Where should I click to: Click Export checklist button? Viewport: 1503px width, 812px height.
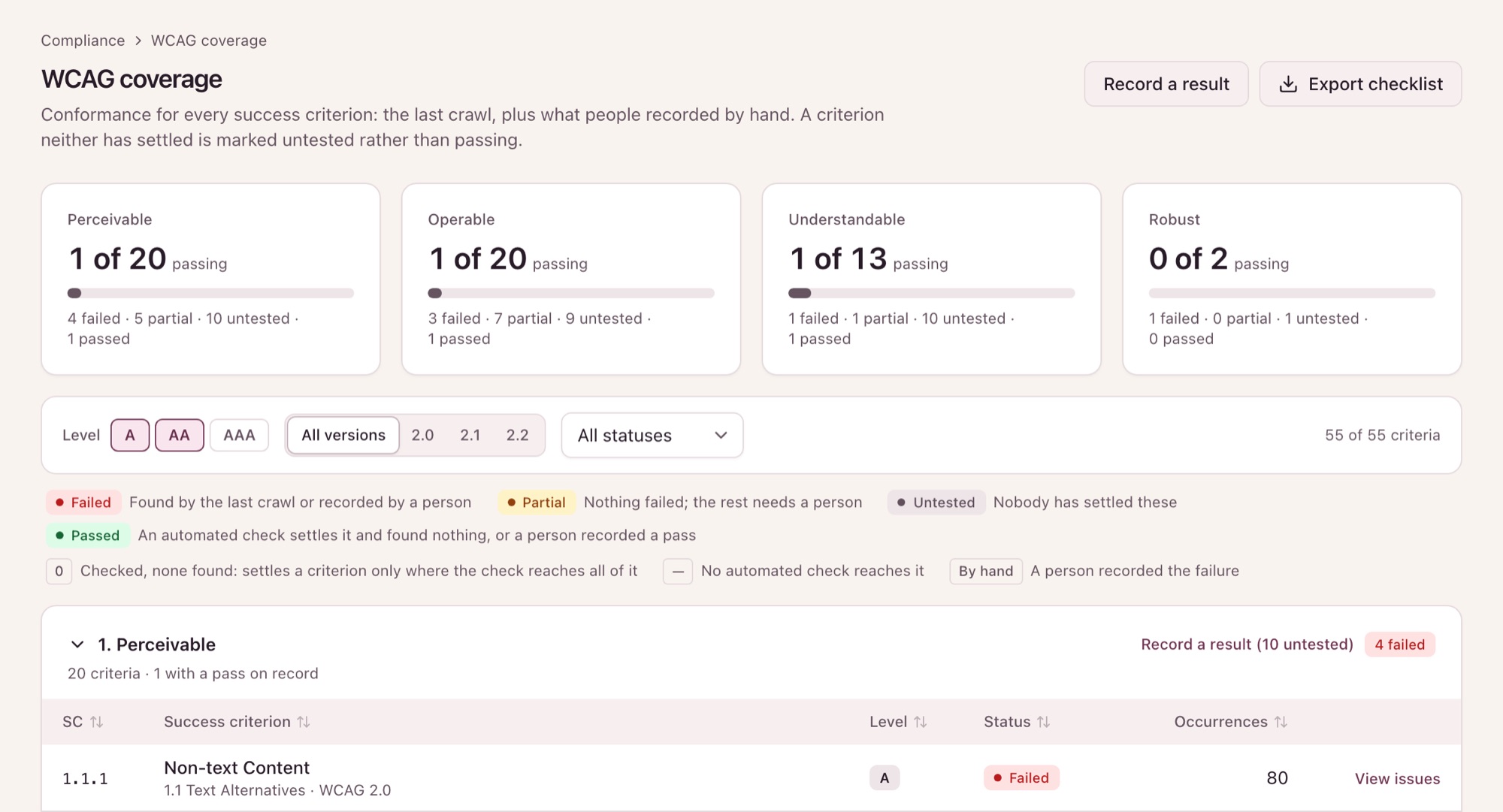pyautogui.click(x=1360, y=84)
